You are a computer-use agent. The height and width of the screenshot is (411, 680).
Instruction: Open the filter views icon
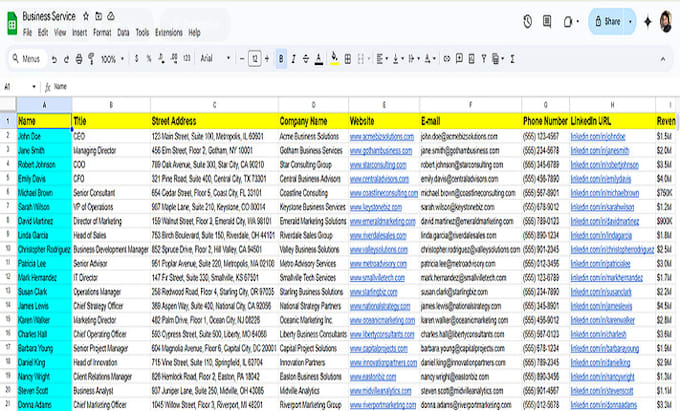(497, 59)
